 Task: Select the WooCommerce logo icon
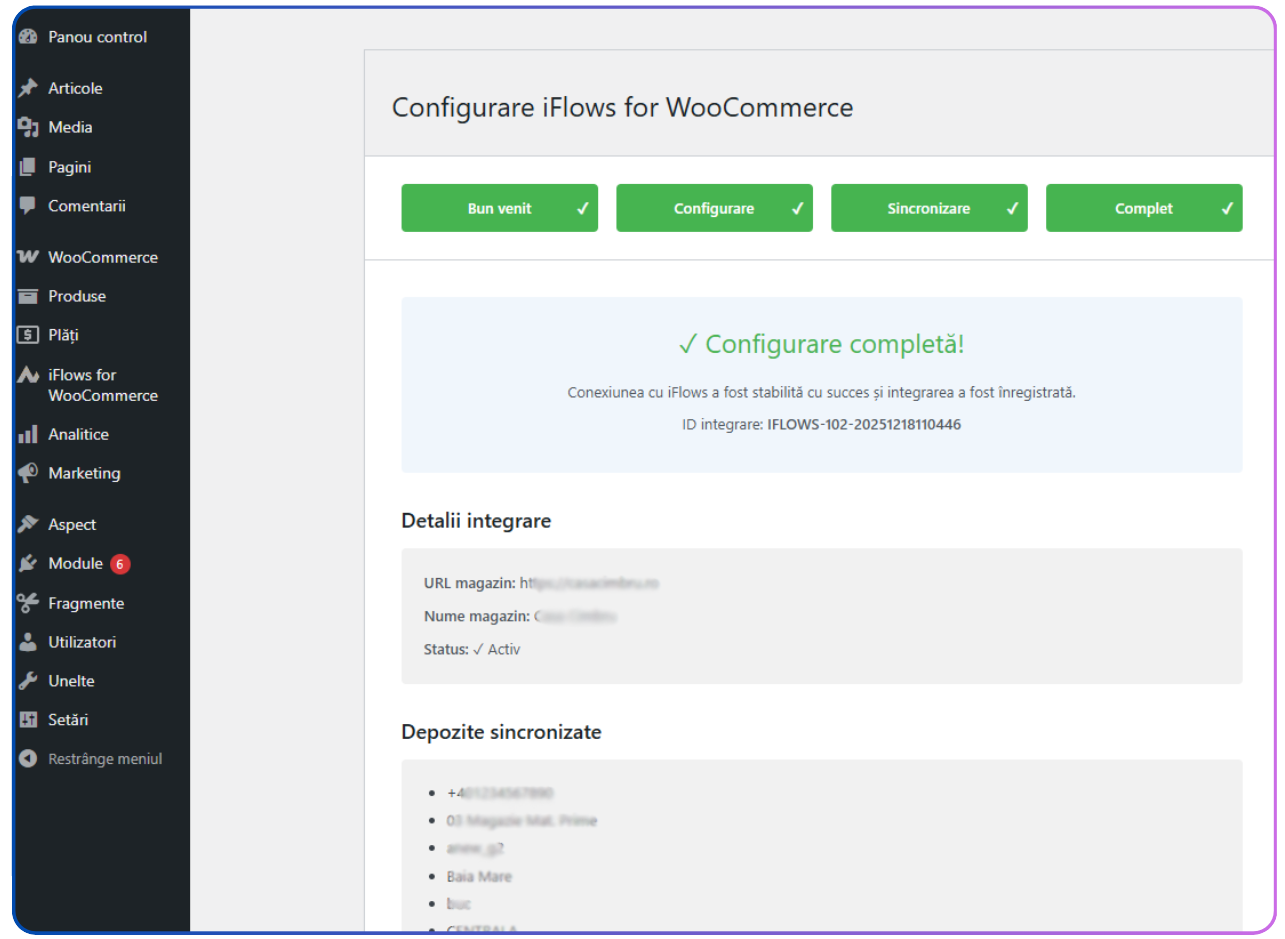click(29, 257)
